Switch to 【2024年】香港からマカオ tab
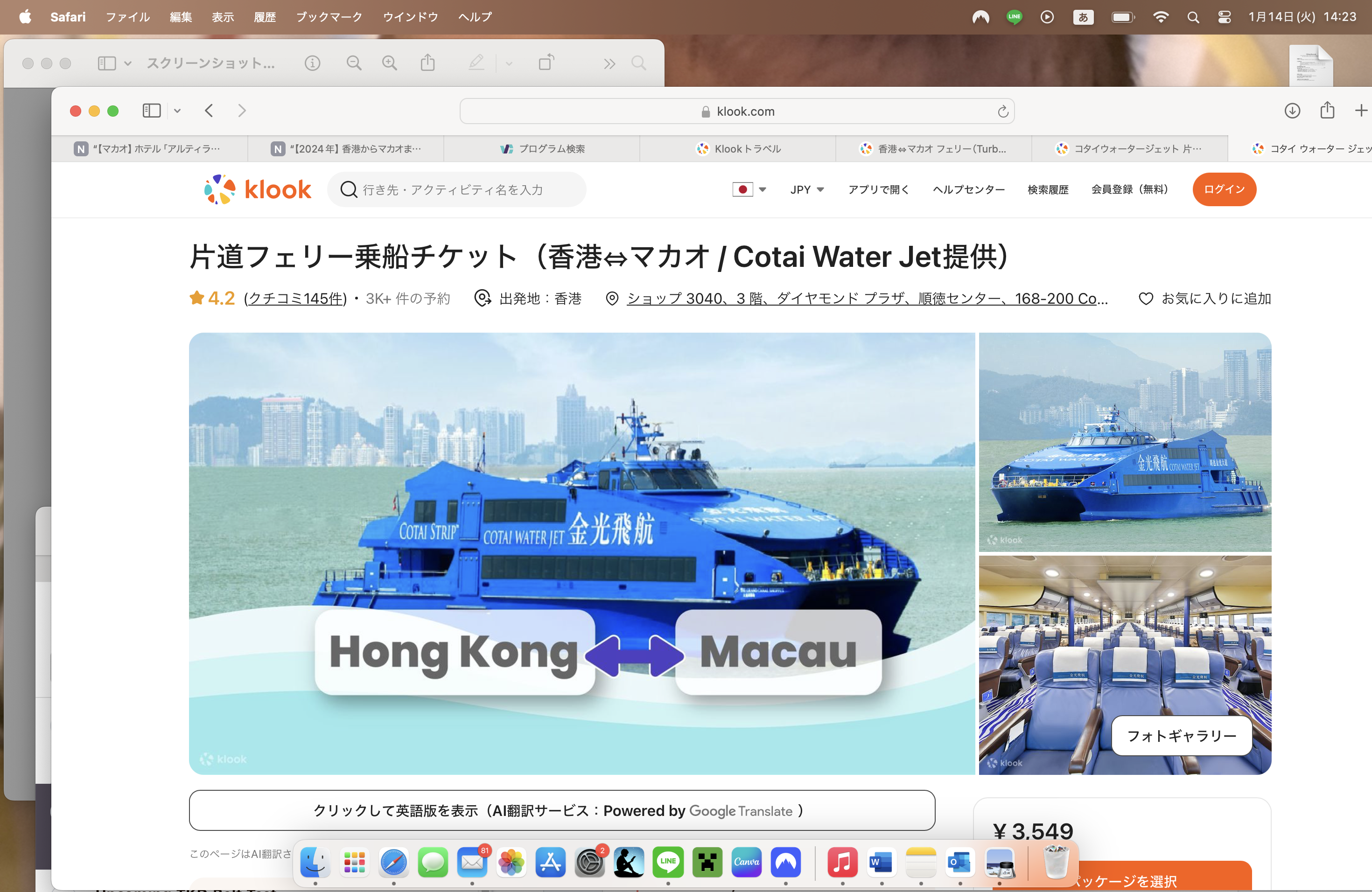The height and width of the screenshot is (892, 1372). [x=346, y=149]
